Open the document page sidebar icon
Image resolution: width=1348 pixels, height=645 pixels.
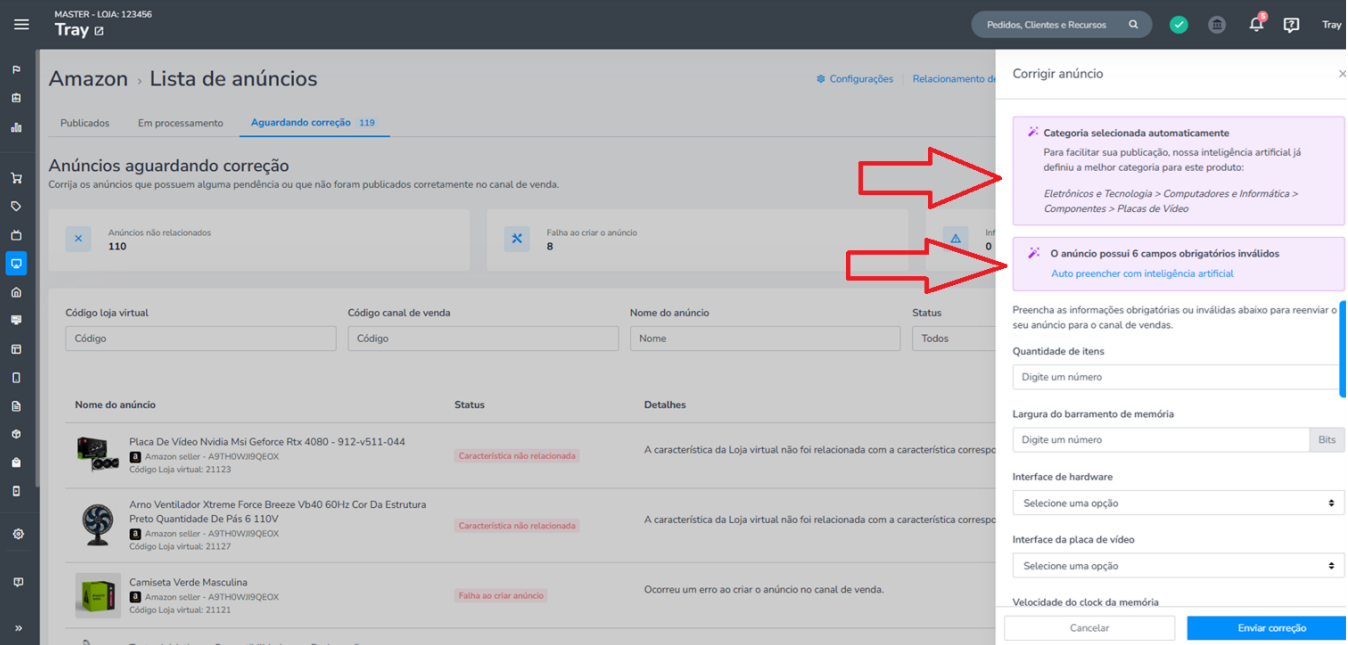(16, 406)
